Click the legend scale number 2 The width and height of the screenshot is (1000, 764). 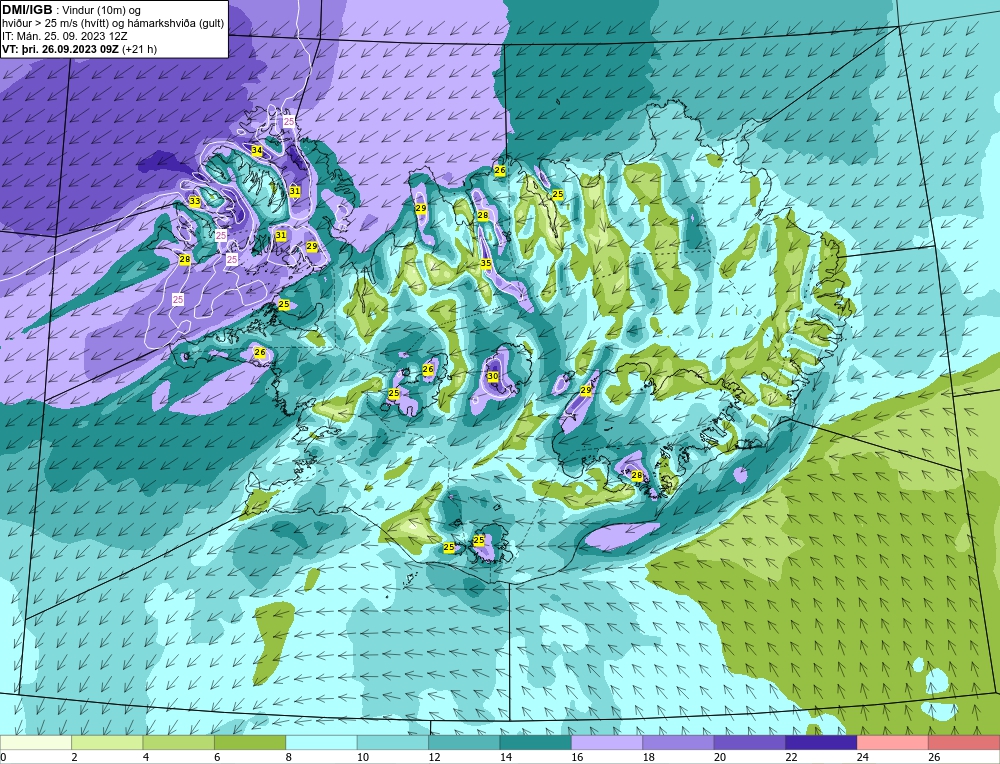(x=75, y=757)
